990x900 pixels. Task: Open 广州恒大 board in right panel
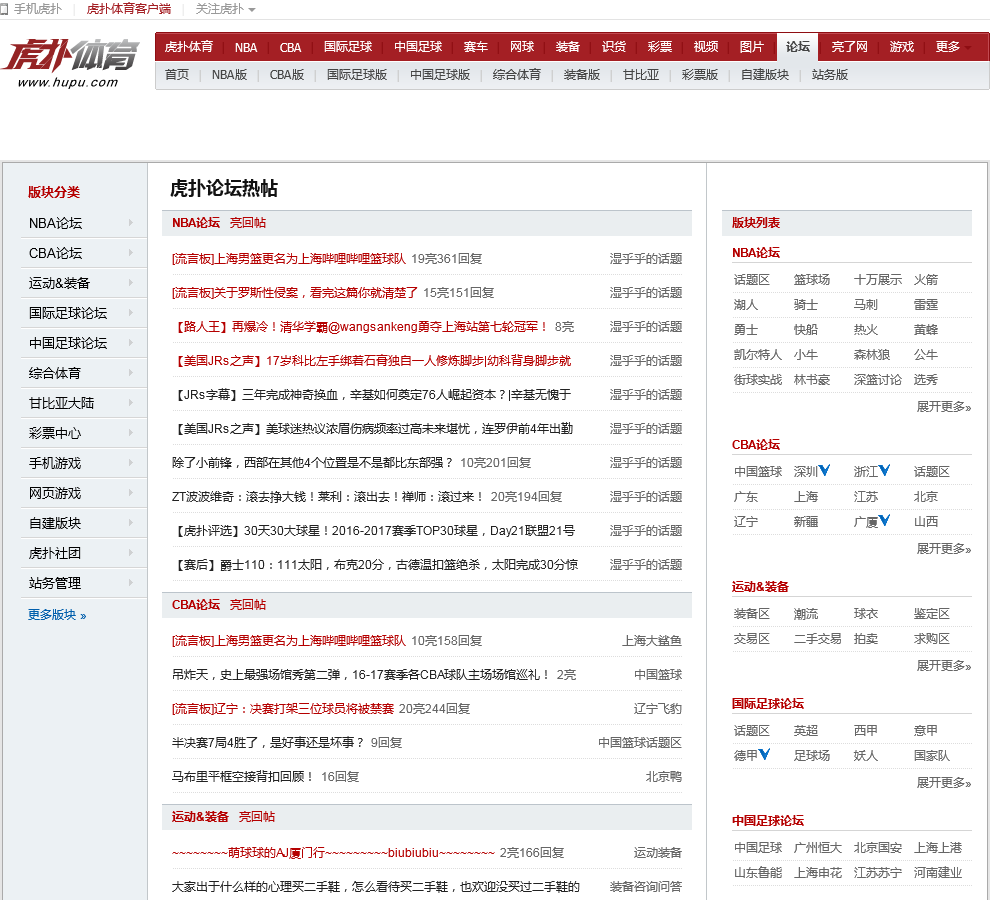[818, 848]
